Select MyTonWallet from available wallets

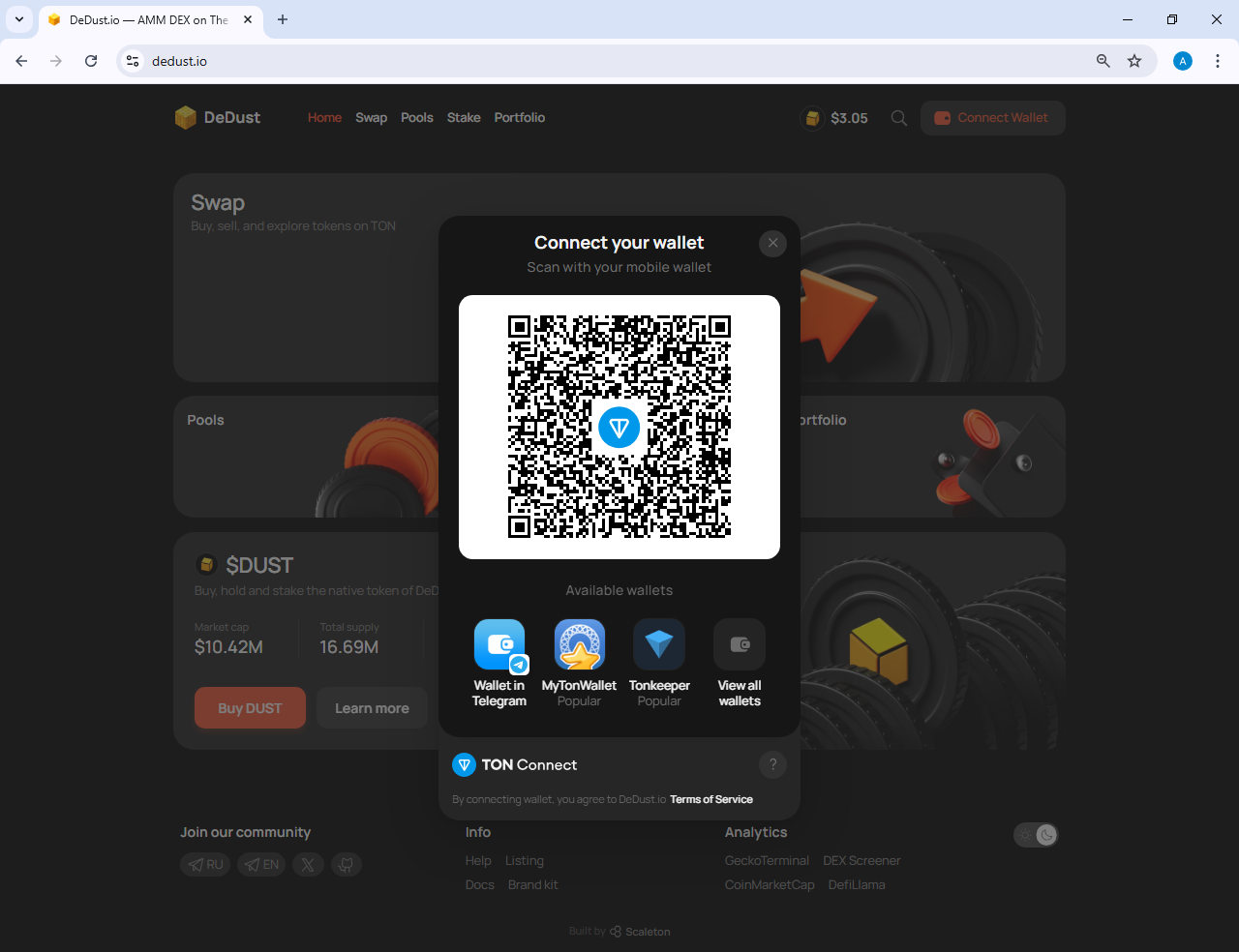pos(579,664)
